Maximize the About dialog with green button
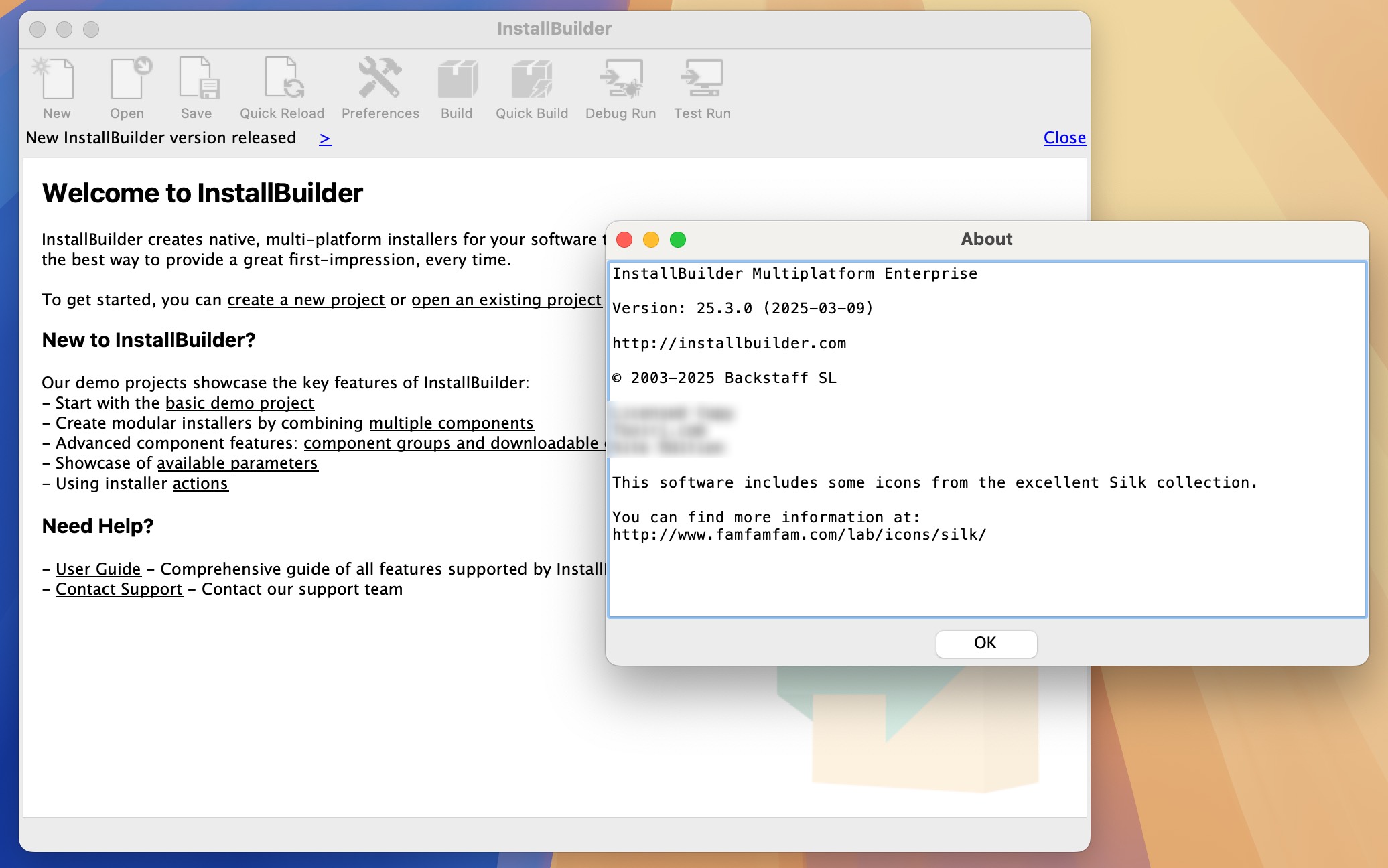 click(x=678, y=240)
